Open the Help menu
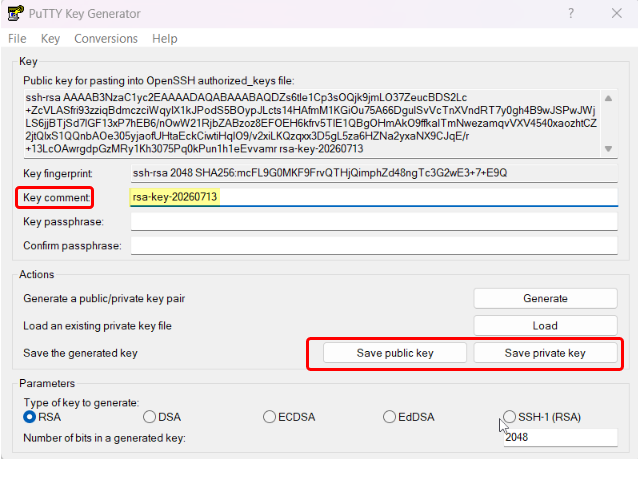Image resolution: width=638 pixels, height=477 pixels. [165, 39]
